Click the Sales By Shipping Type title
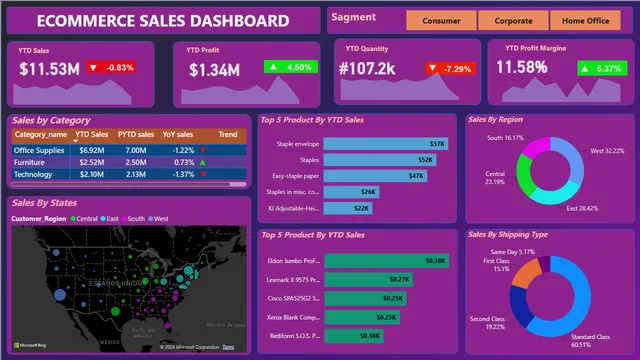This screenshot has width=640, height=360. [x=508, y=235]
